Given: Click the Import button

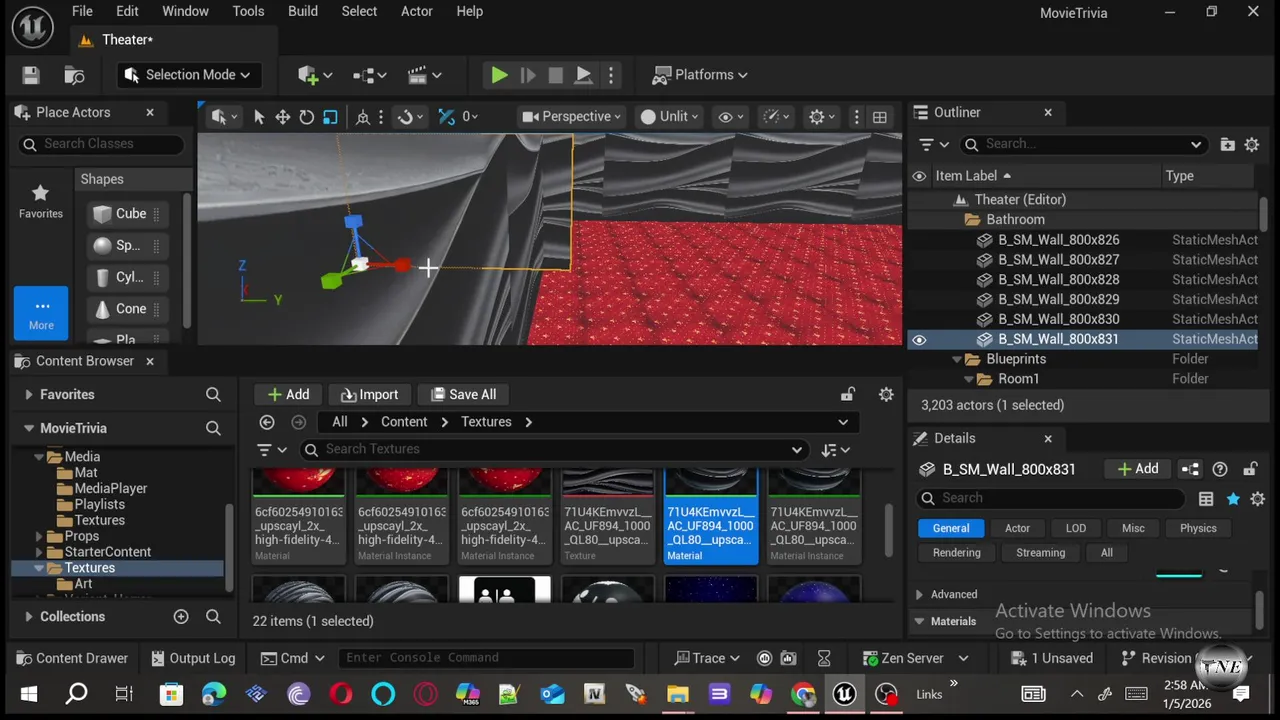Looking at the screenshot, I should point(369,394).
